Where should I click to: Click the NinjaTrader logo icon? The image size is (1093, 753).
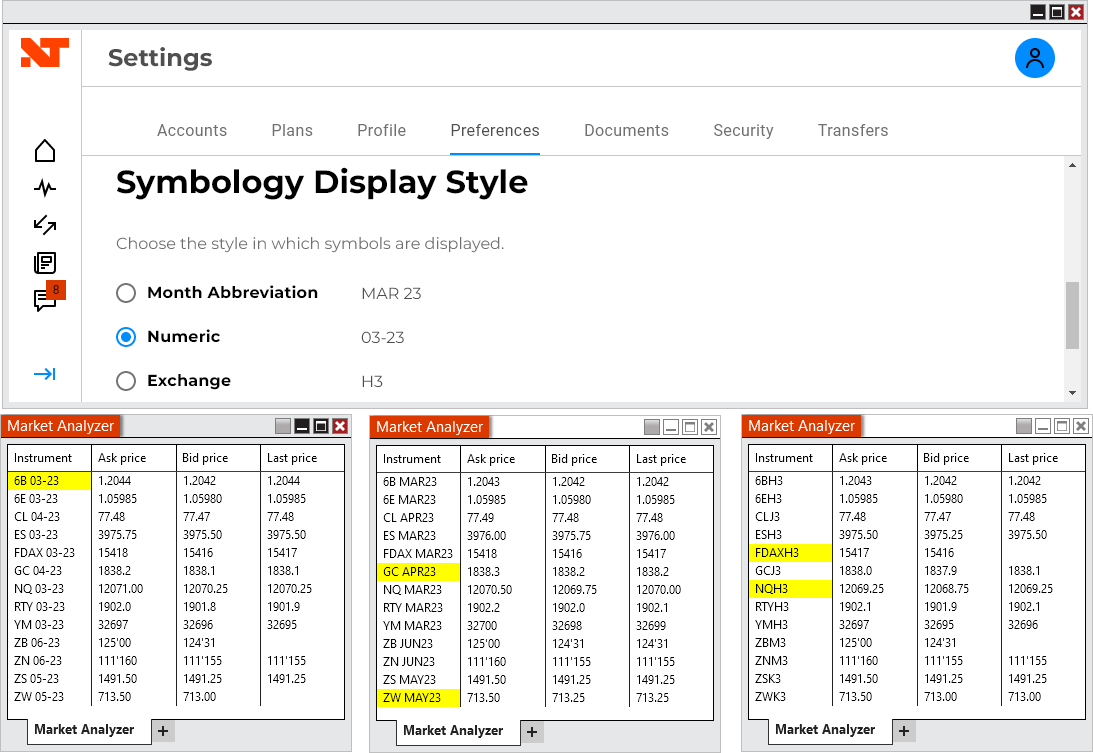45,54
